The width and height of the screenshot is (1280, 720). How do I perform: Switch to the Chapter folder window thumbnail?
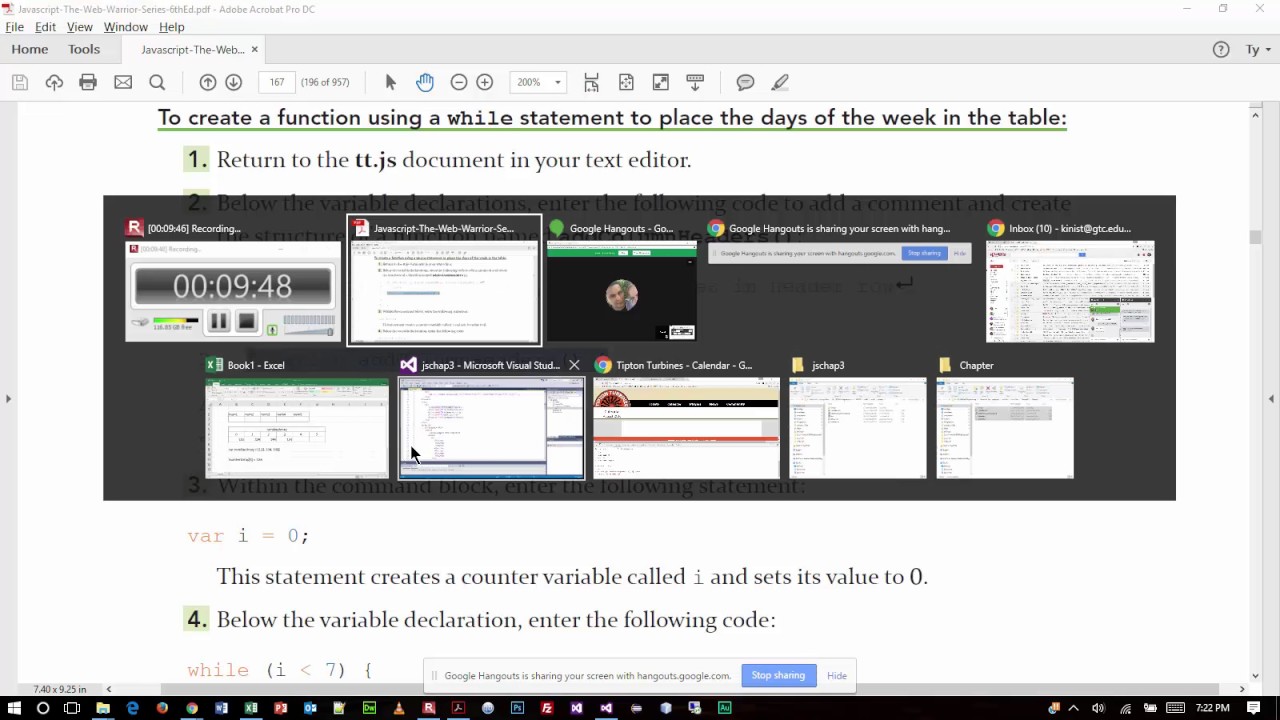coord(1005,417)
